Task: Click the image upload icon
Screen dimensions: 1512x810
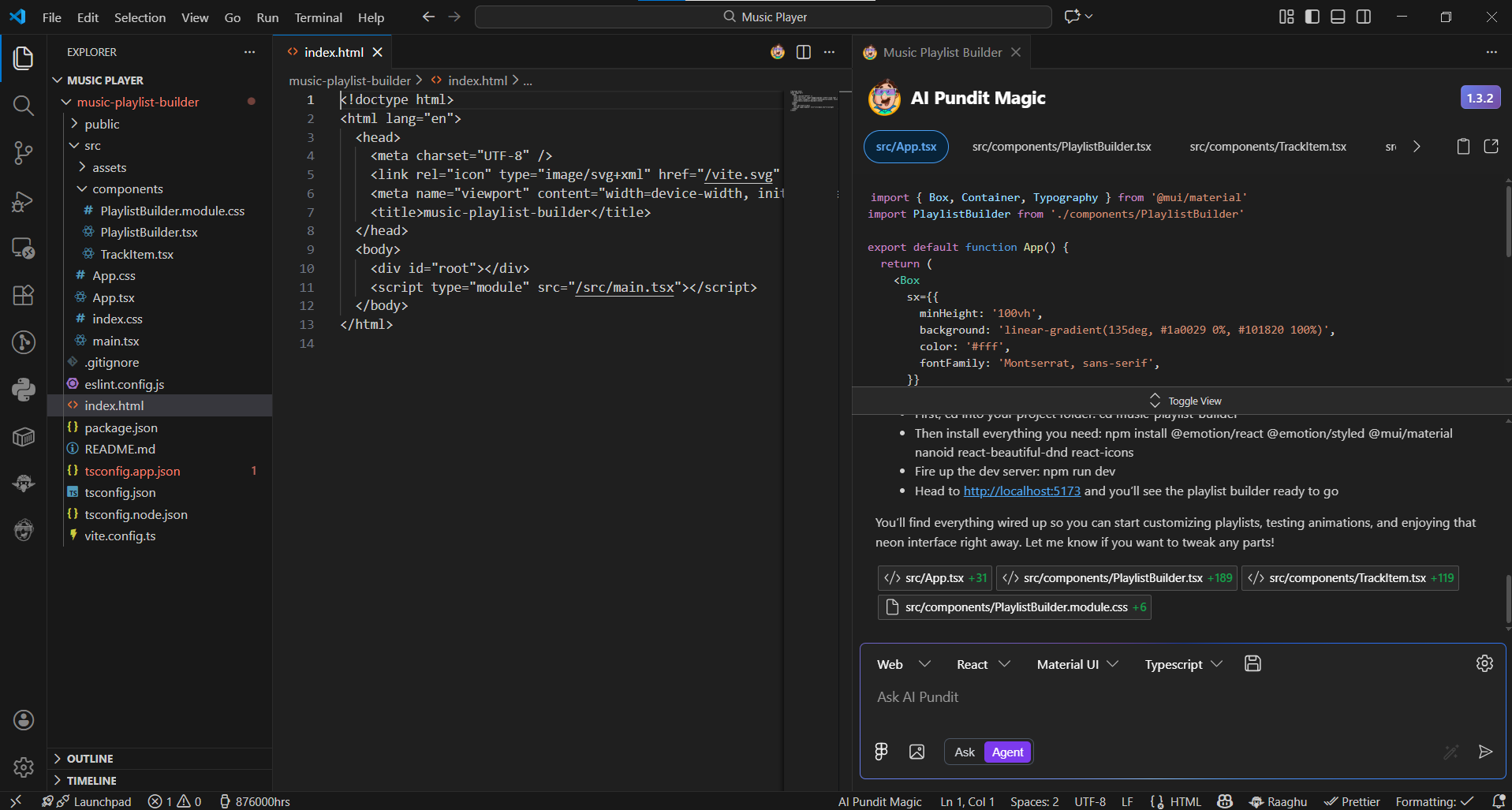Action: 917,752
